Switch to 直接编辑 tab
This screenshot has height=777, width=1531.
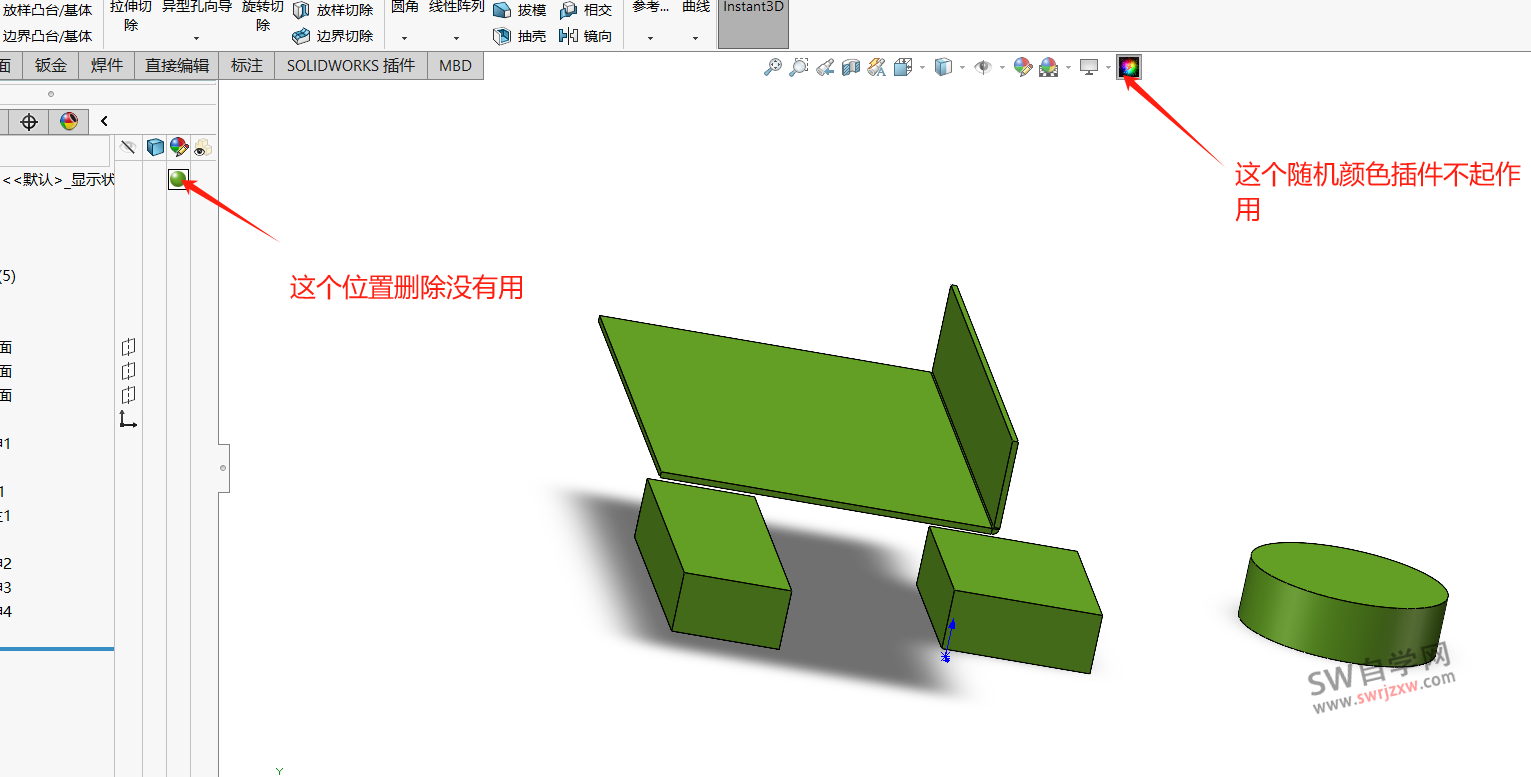point(177,66)
